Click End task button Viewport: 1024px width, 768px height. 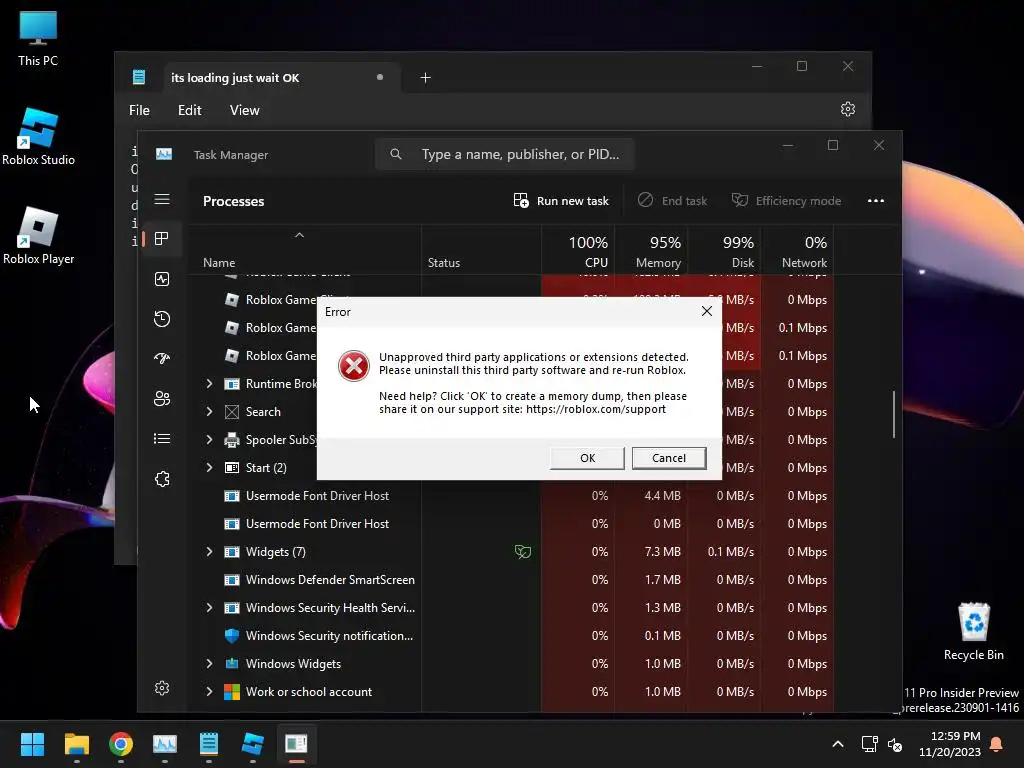click(x=672, y=200)
